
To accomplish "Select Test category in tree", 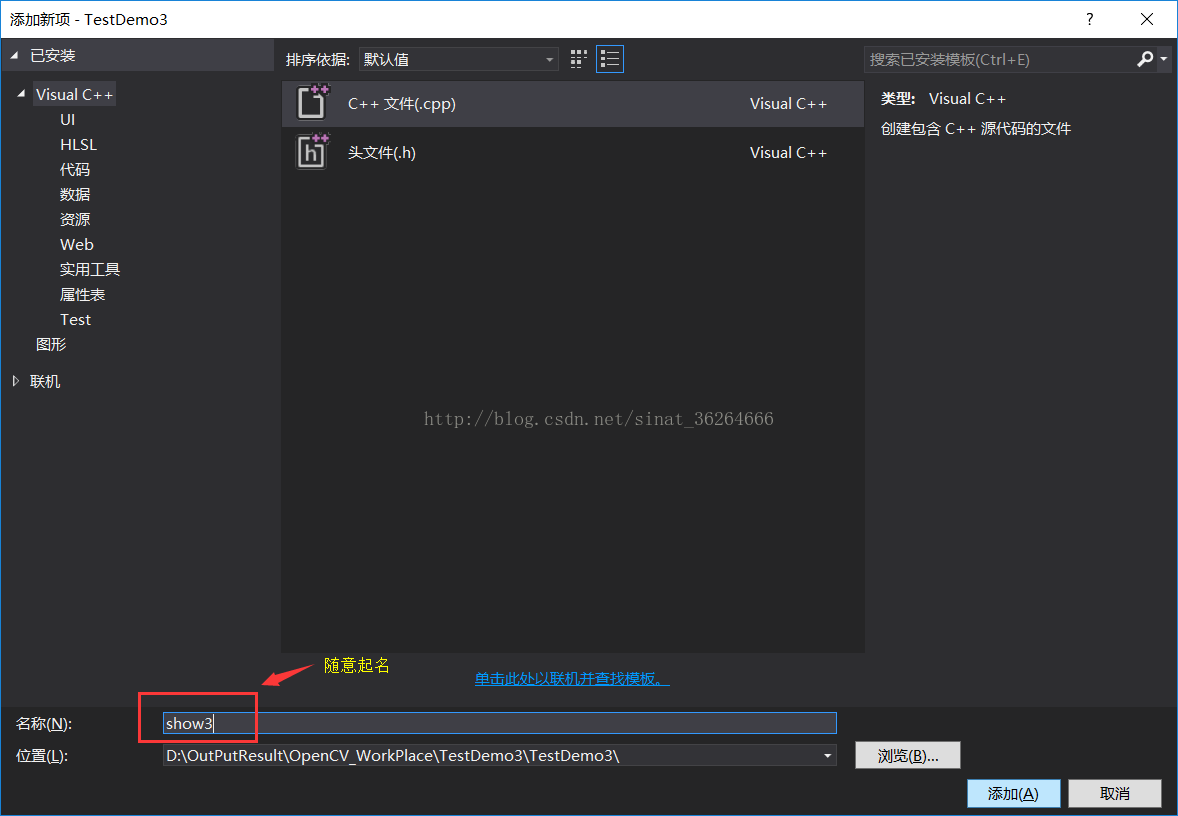I will [75, 319].
